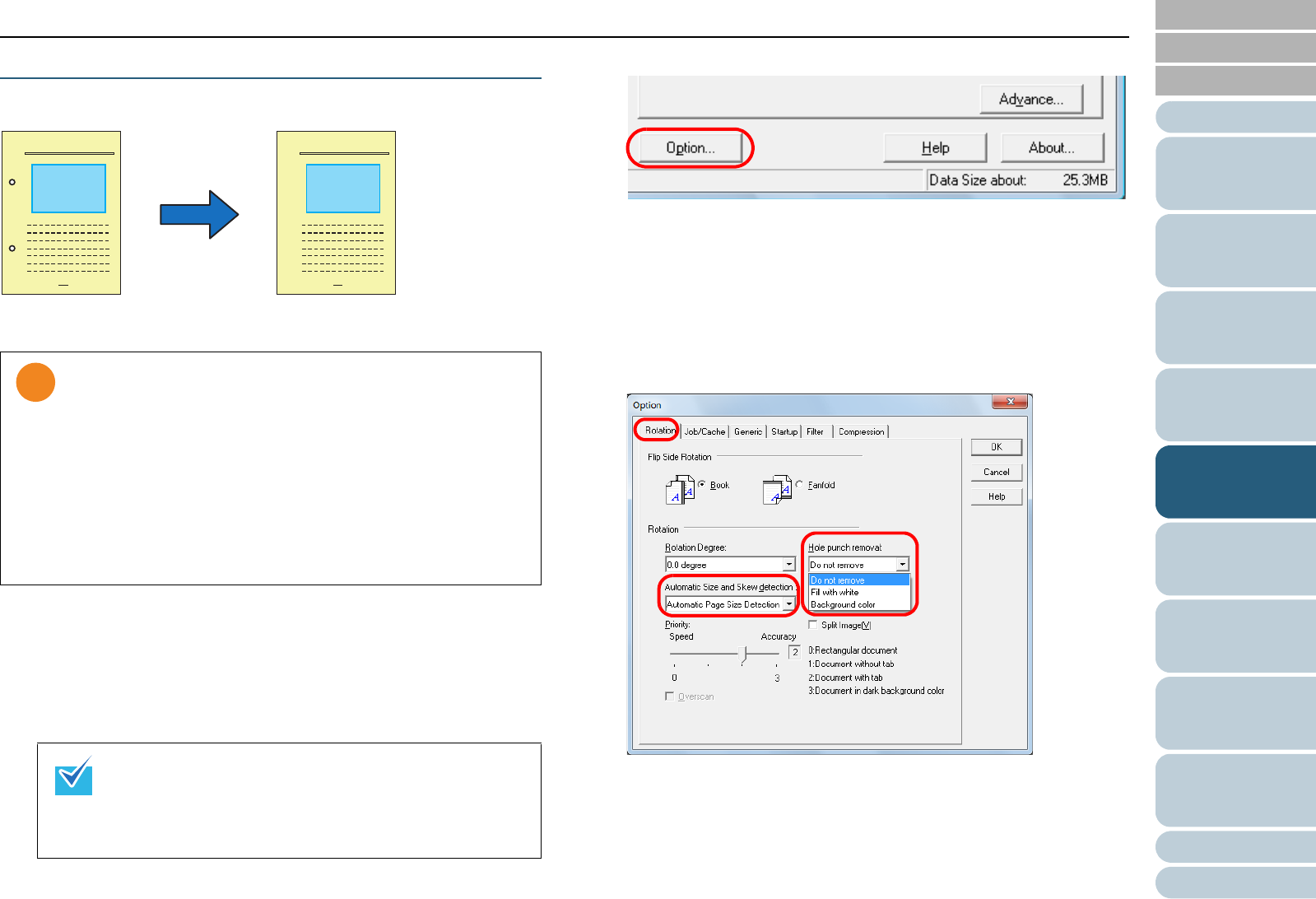Image resolution: width=1316 pixels, height=899 pixels.
Task: Select the Compression tab
Action: [x=861, y=431]
